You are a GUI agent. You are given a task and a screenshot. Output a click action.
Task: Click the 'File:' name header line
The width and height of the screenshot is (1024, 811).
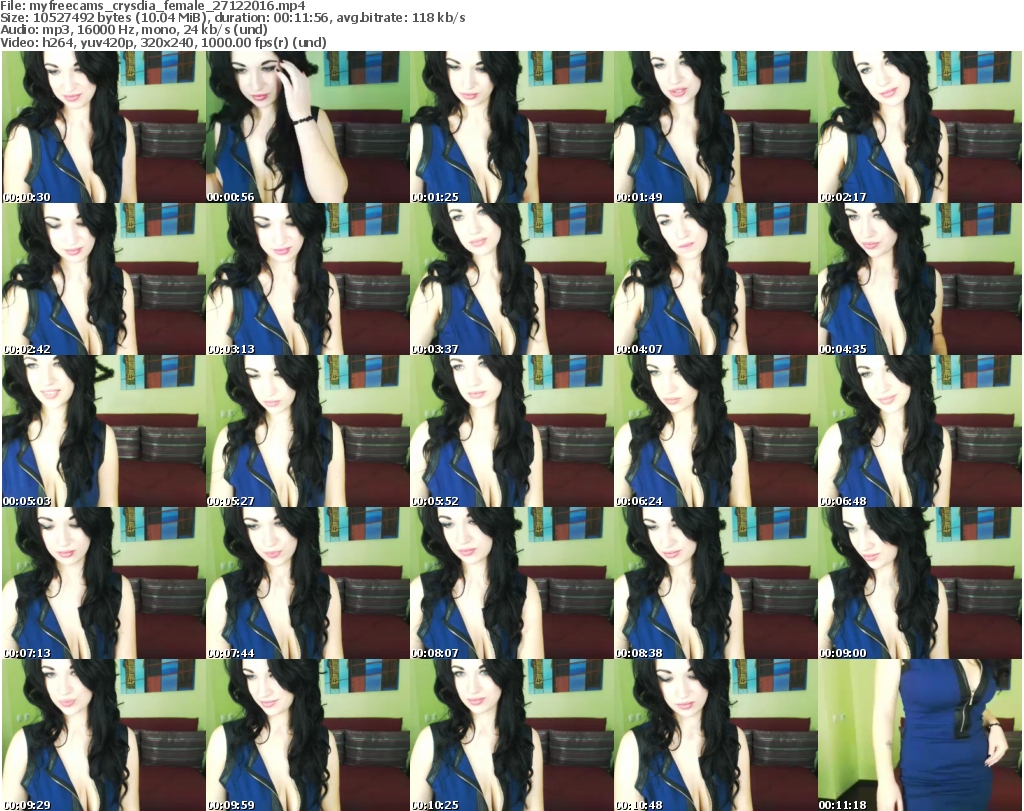pos(153,6)
